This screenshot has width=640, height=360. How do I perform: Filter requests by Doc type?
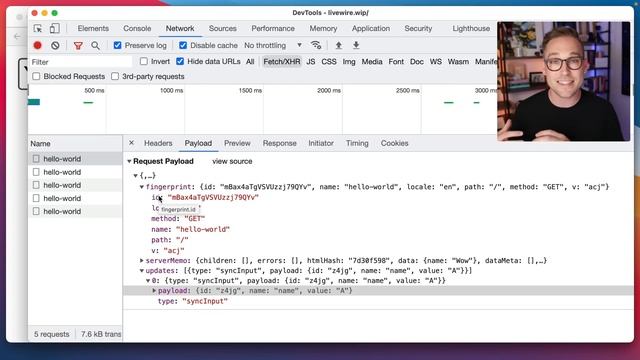point(416,62)
